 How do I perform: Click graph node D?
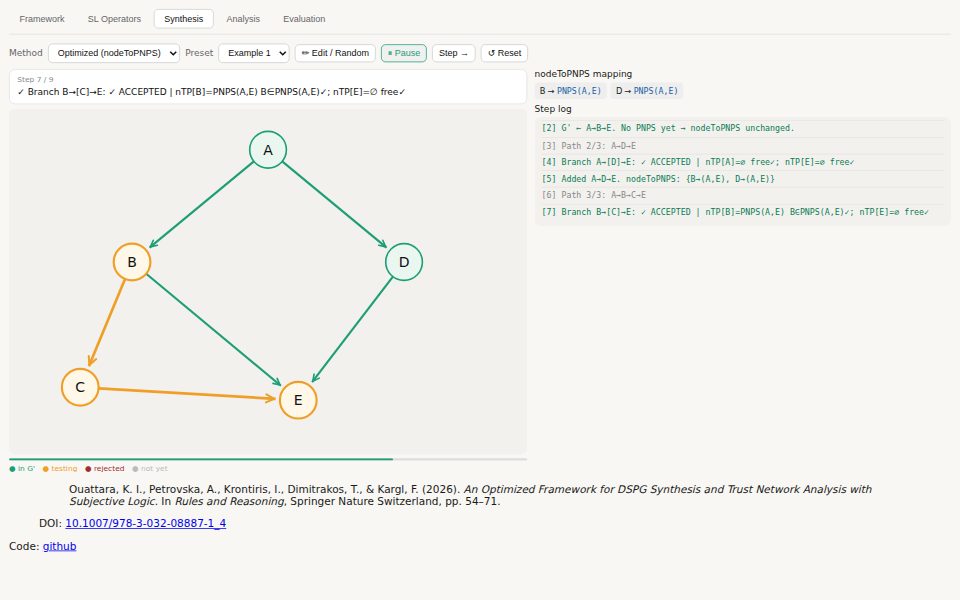[403, 262]
